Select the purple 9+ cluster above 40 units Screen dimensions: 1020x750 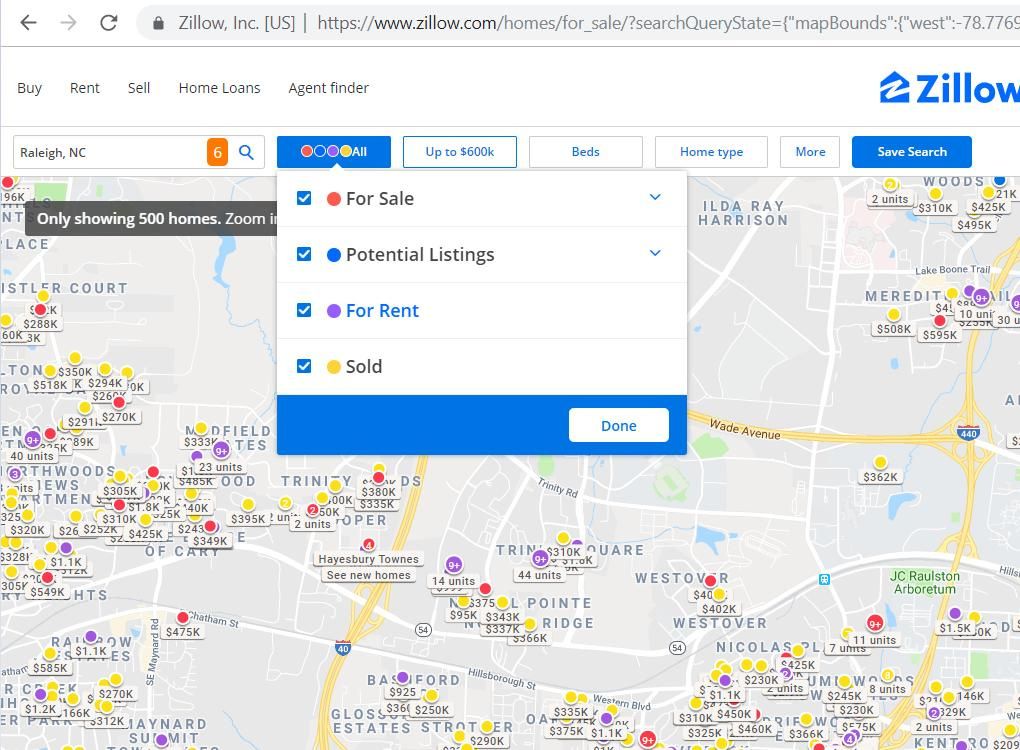tap(33, 440)
